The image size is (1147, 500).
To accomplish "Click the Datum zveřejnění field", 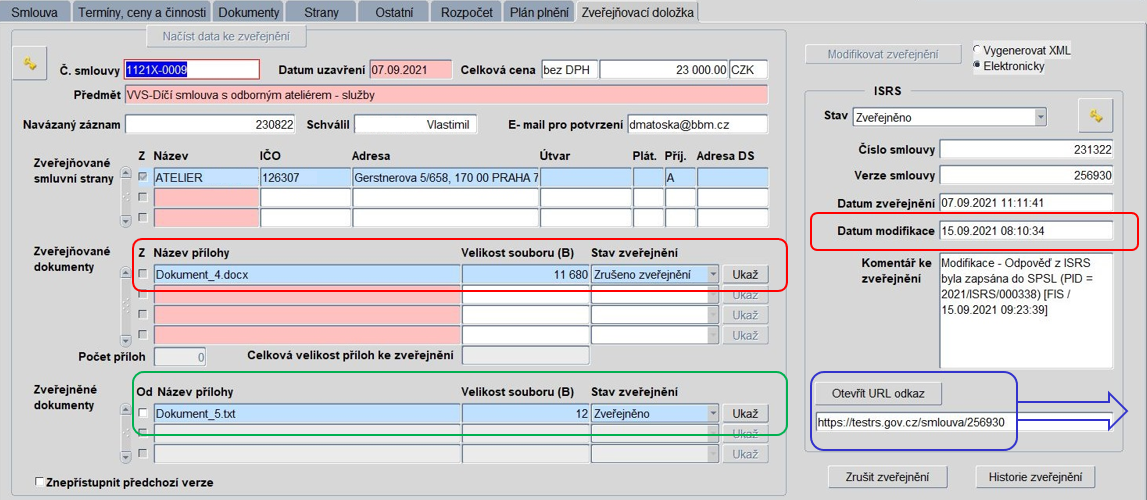I will click(x=1026, y=202).
